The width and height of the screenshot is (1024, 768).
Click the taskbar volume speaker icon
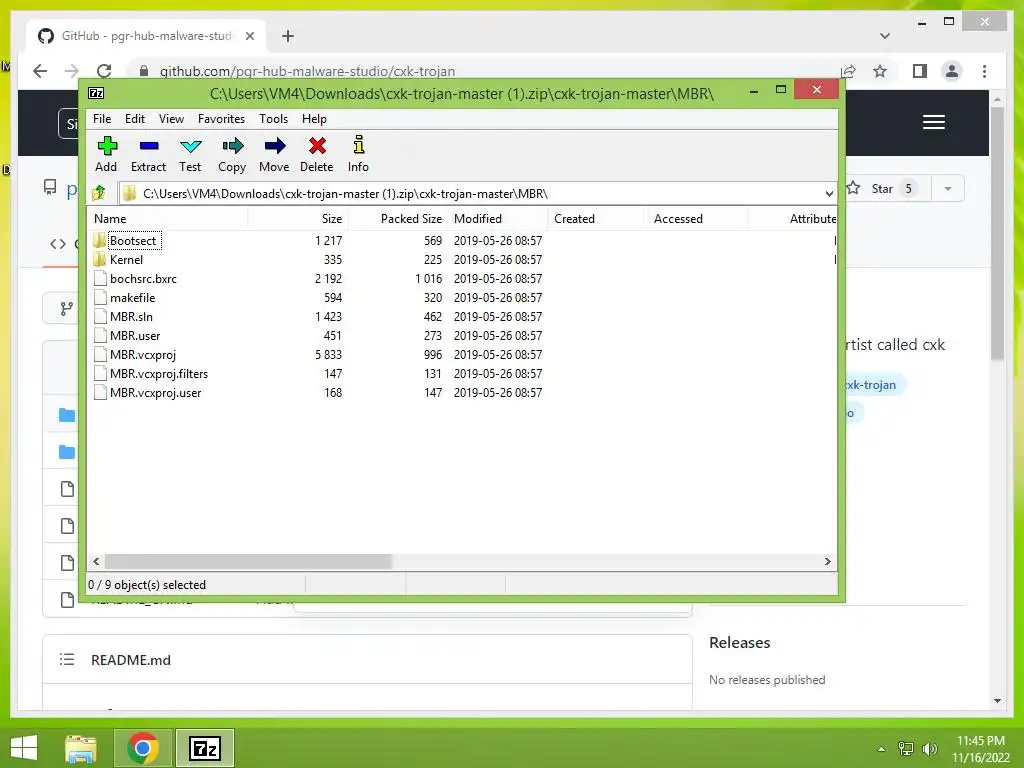(x=930, y=749)
